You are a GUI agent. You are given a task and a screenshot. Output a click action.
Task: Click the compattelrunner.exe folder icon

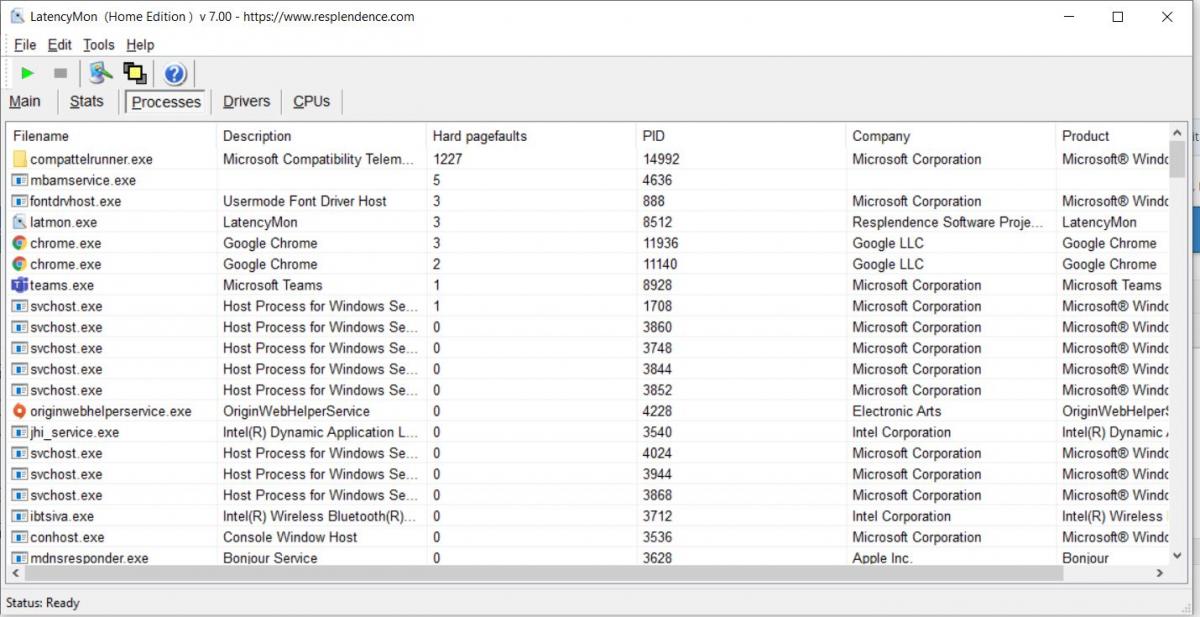[19, 159]
